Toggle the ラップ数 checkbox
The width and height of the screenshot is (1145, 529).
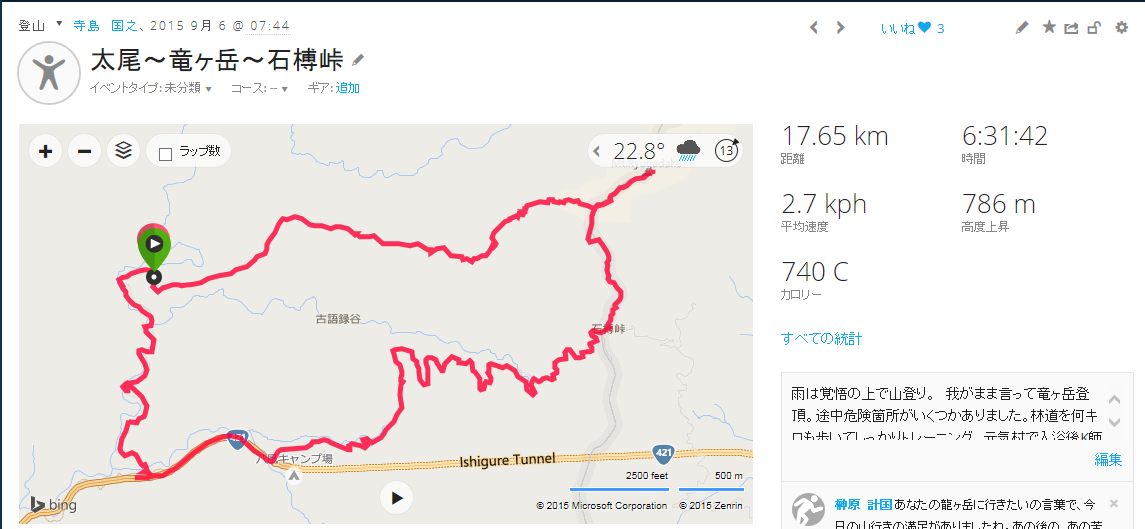click(166, 153)
